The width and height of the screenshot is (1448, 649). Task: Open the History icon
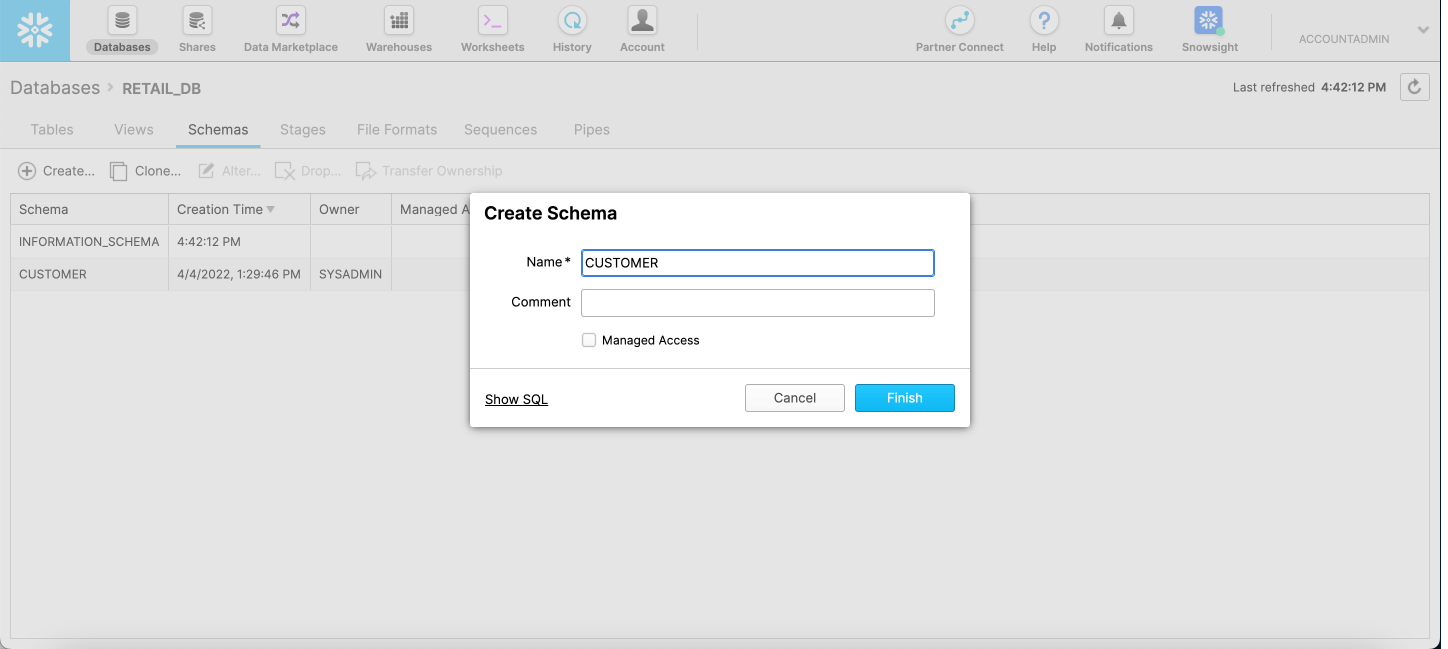(572, 21)
